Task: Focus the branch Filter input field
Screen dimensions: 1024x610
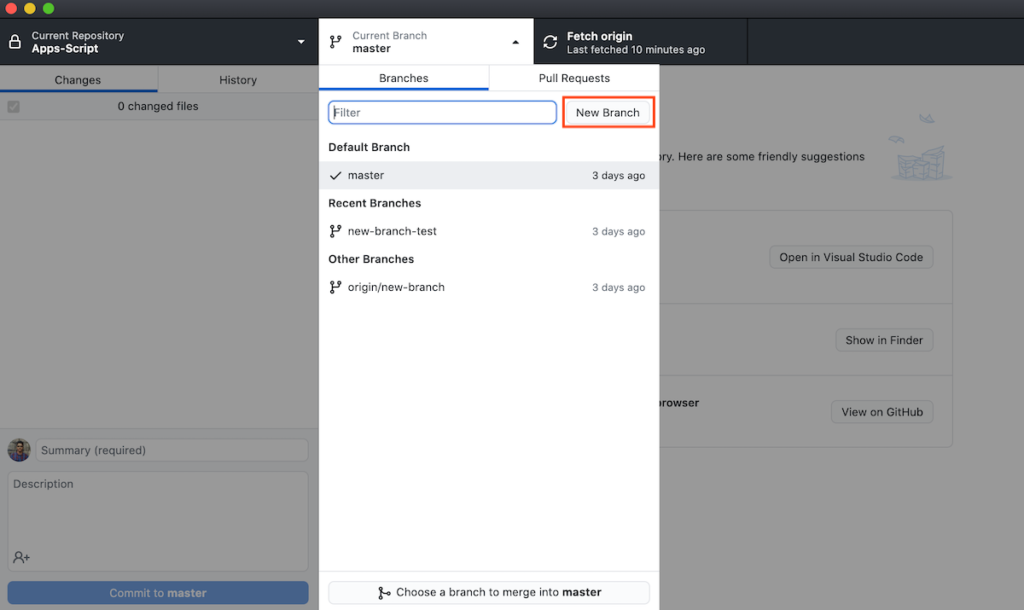Action: (x=442, y=112)
